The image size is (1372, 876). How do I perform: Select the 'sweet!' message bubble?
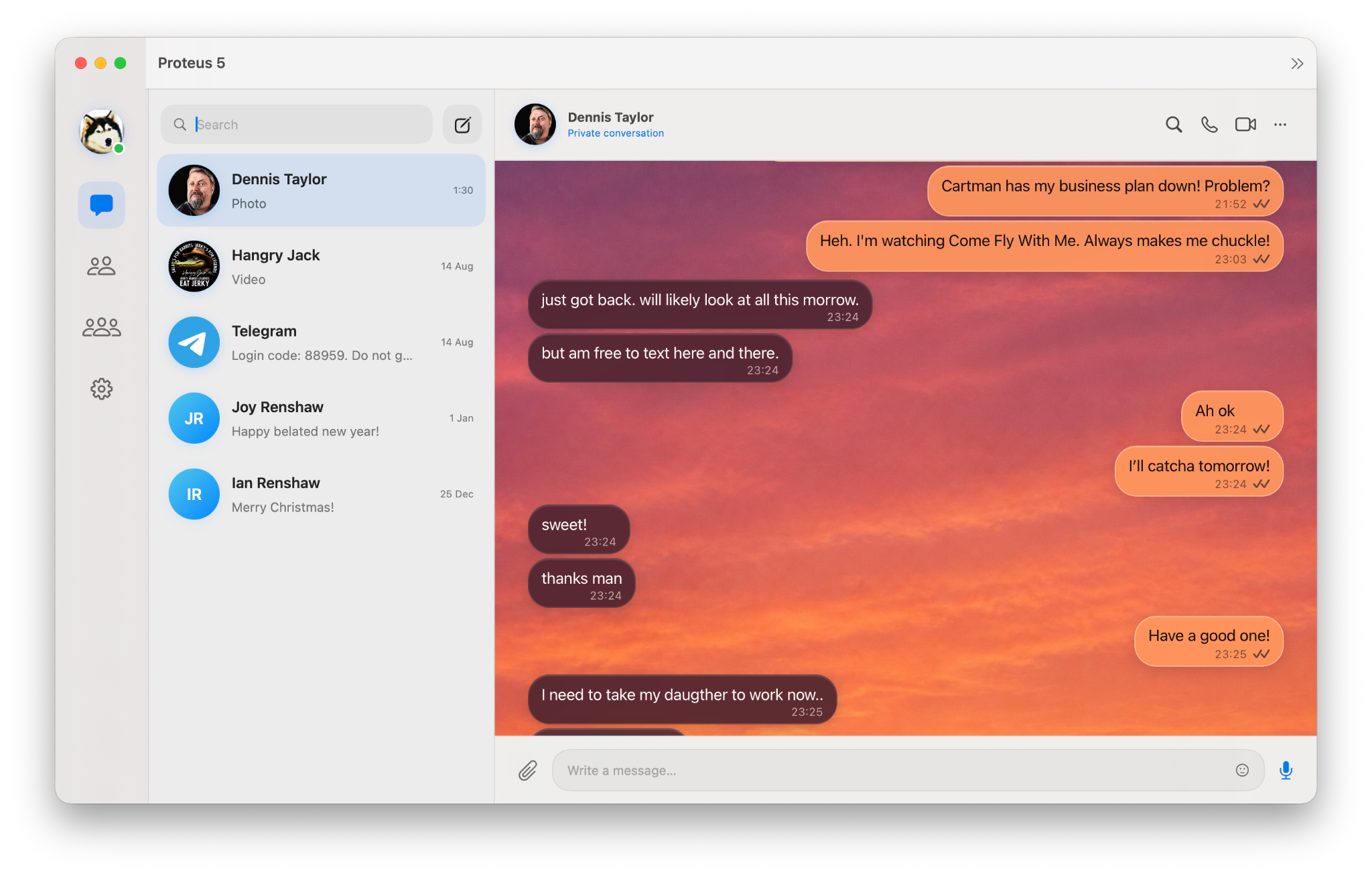(579, 530)
